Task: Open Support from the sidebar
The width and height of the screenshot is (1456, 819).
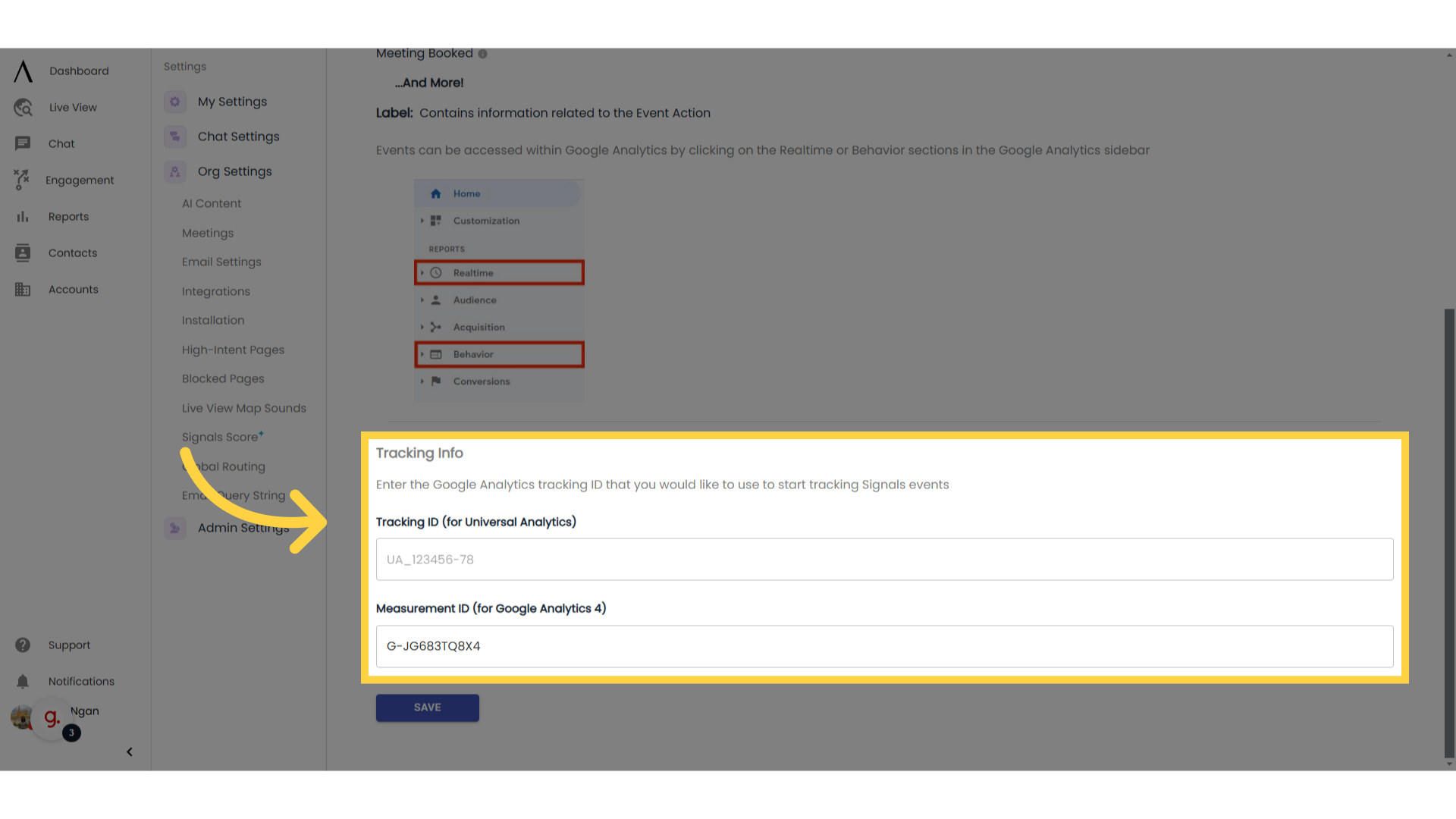Action: tap(69, 645)
